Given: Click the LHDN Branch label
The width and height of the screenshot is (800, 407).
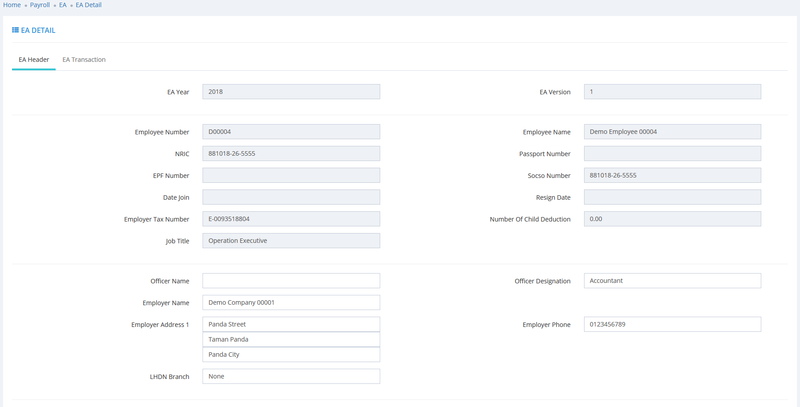Looking at the screenshot, I should pyautogui.click(x=169, y=377).
